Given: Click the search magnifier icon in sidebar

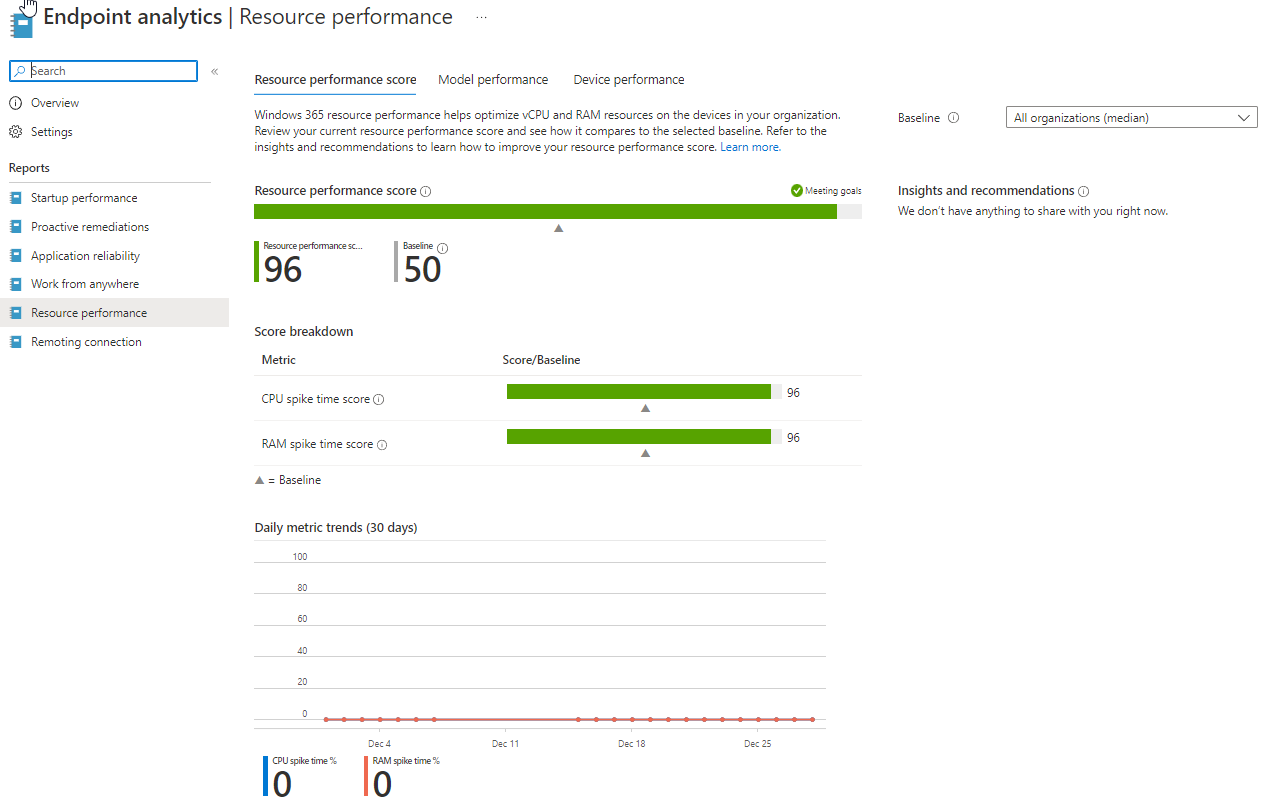Looking at the screenshot, I should click(20, 71).
